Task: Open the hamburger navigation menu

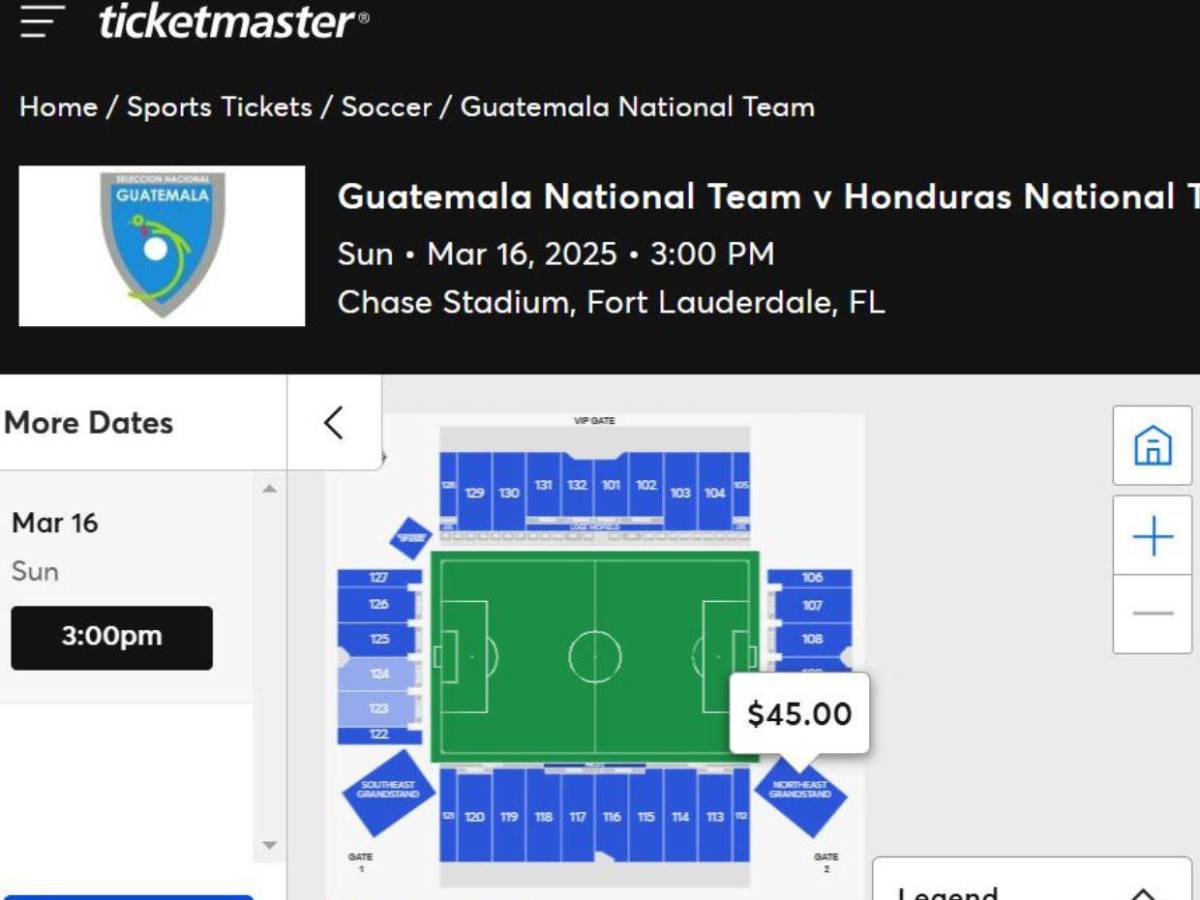Action: pyautogui.click(x=38, y=22)
